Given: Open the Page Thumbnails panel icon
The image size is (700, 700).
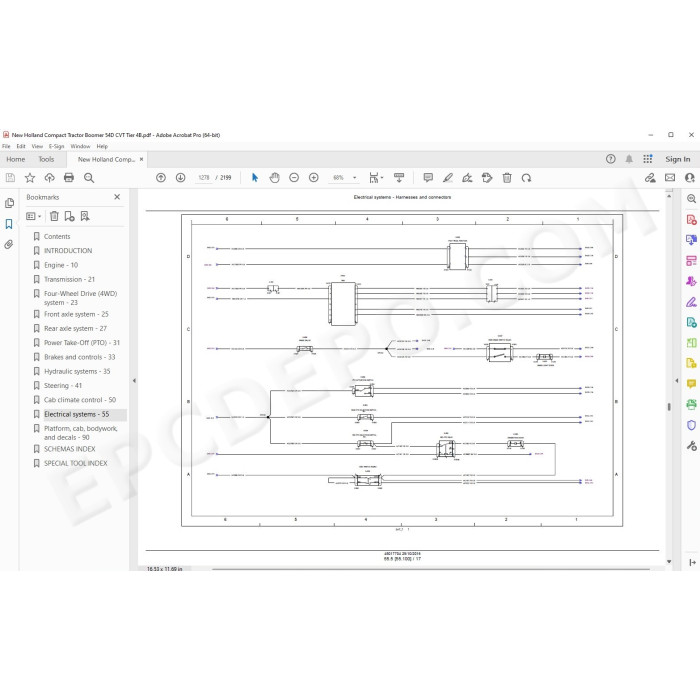Looking at the screenshot, I should tap(9, 203).
